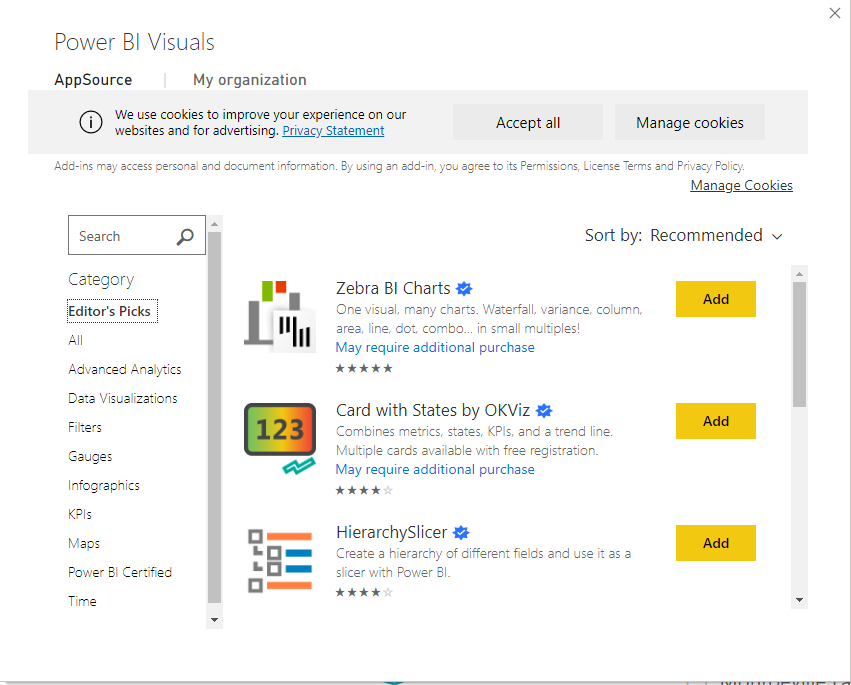851x685 pixels.
Task: Click the category list scroll up arrow
Action: click(214, 224)
